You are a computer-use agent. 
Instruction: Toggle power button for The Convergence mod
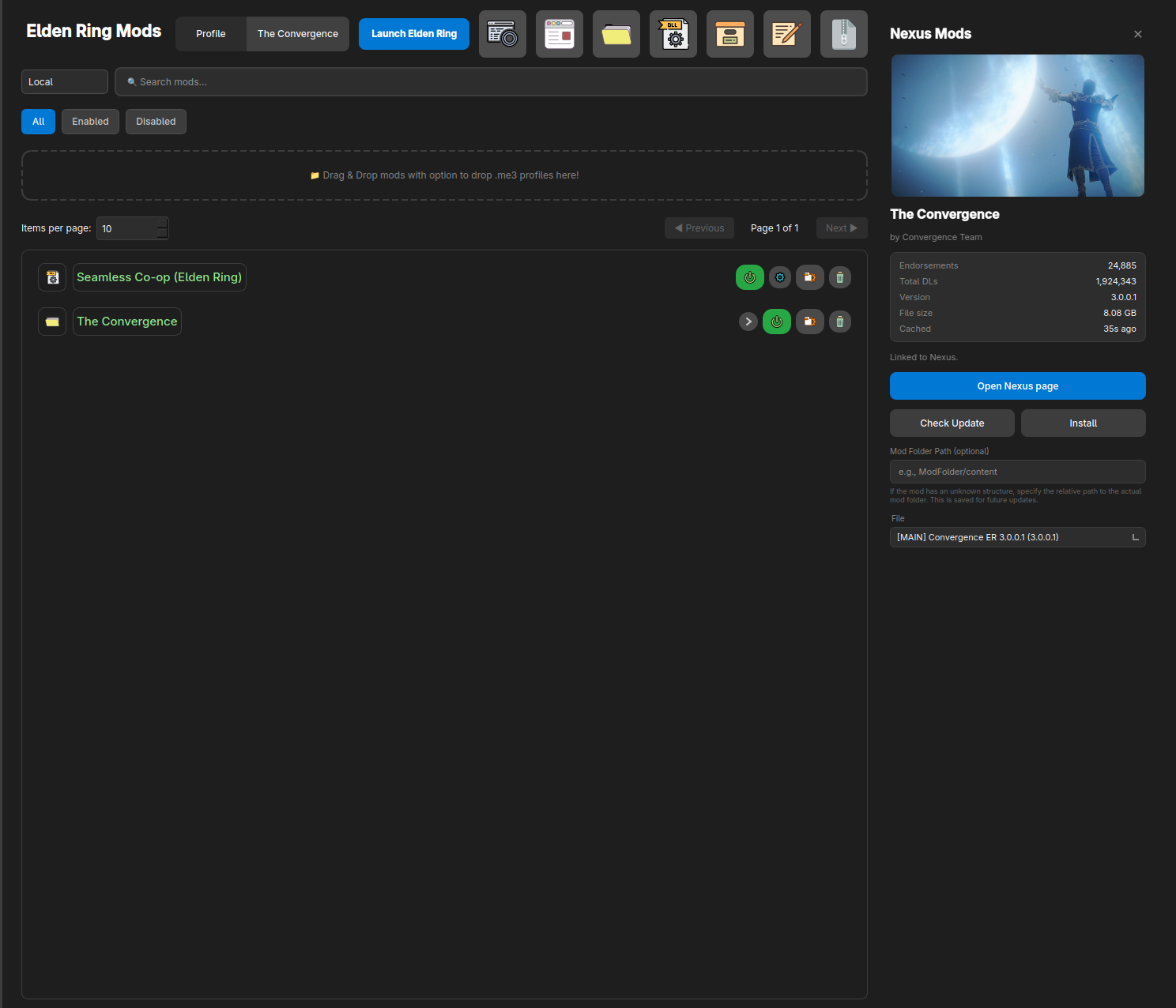777,322
